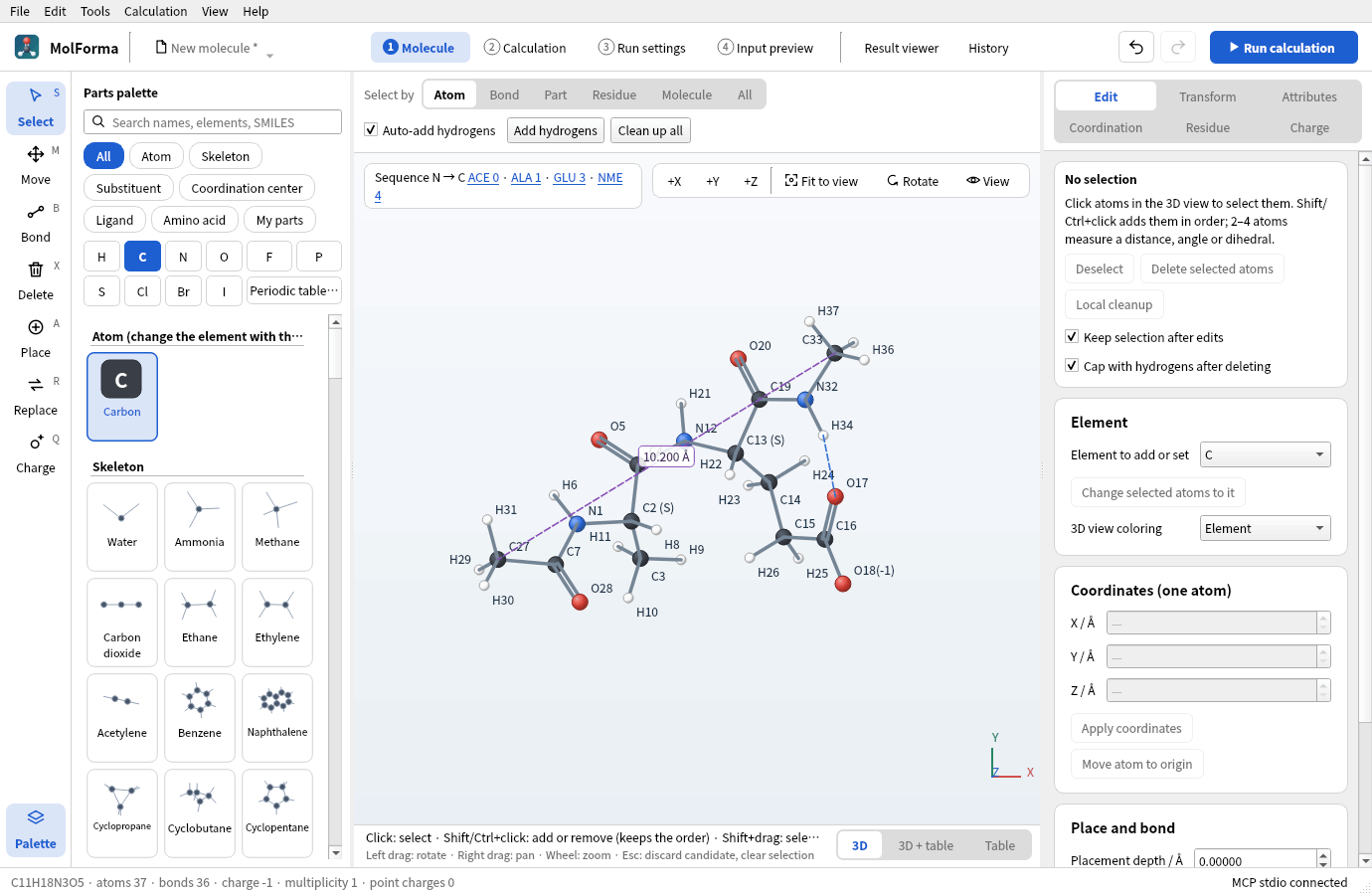
Task: Activate the Select tool in sidebar
Action: pos(36,107)
